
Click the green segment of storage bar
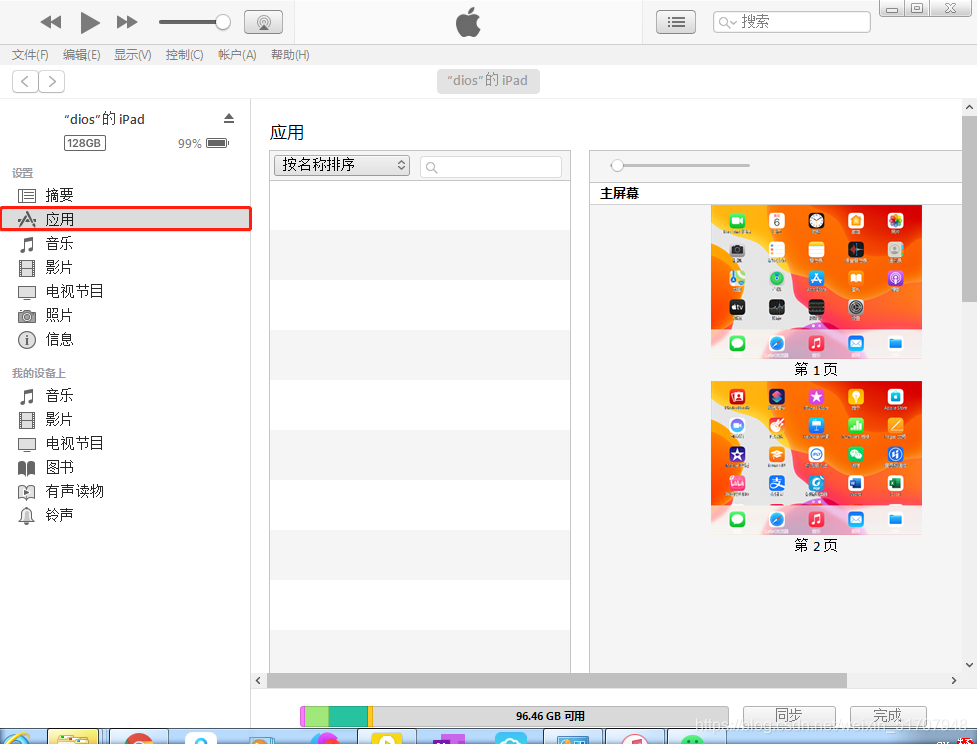coord(317,717)
